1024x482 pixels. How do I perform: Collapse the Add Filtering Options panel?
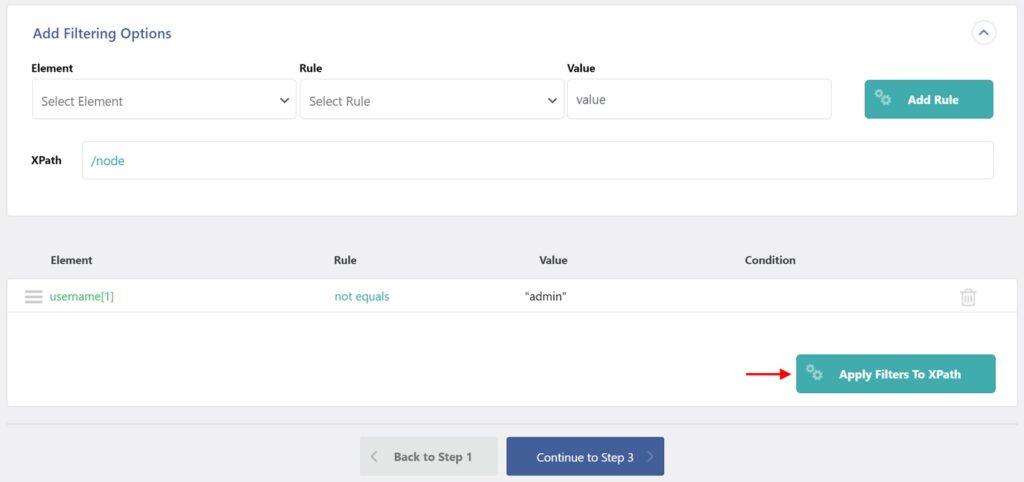click(984, 33)
